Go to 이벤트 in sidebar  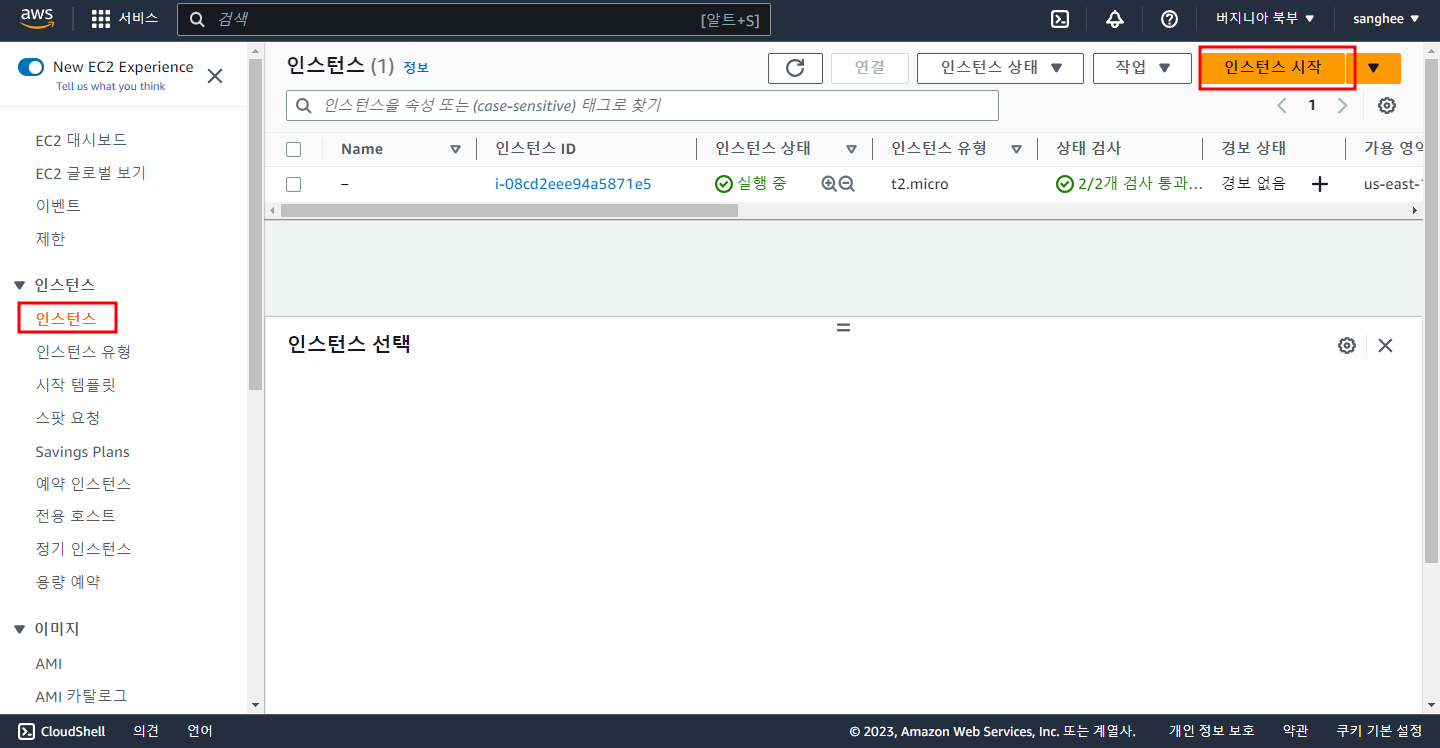point(58,206)
